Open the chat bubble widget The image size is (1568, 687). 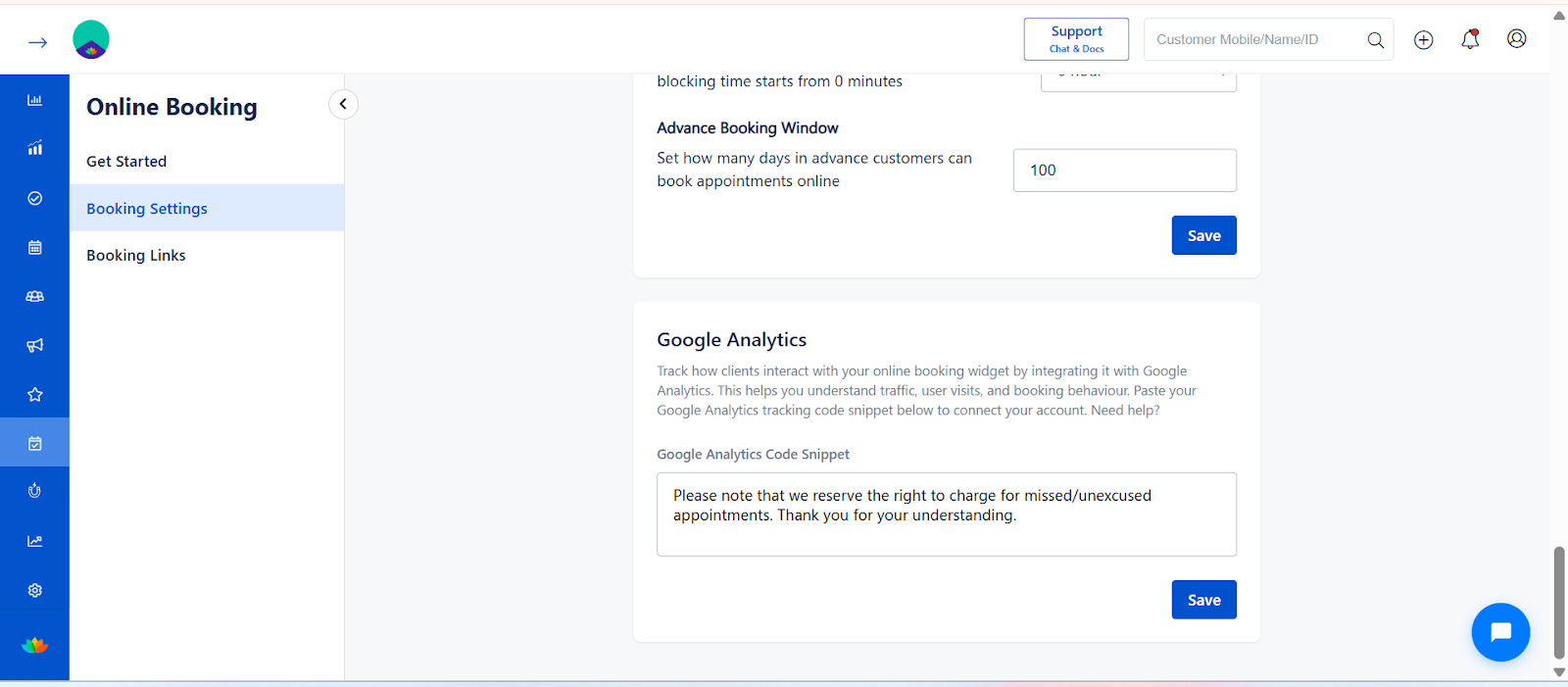click(1500, 632)
